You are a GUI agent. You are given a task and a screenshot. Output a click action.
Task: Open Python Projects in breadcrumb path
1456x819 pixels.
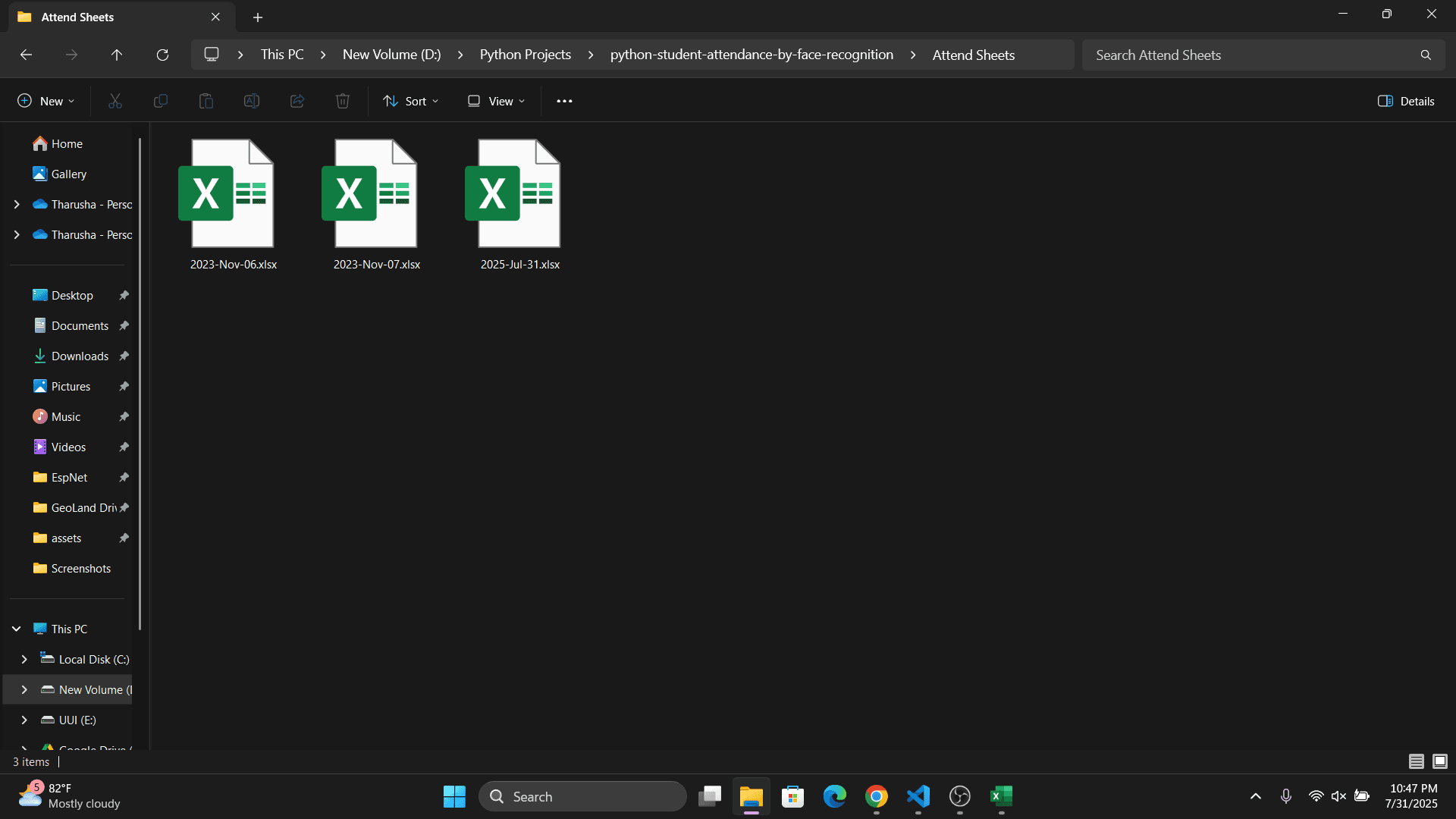point(525,55)
